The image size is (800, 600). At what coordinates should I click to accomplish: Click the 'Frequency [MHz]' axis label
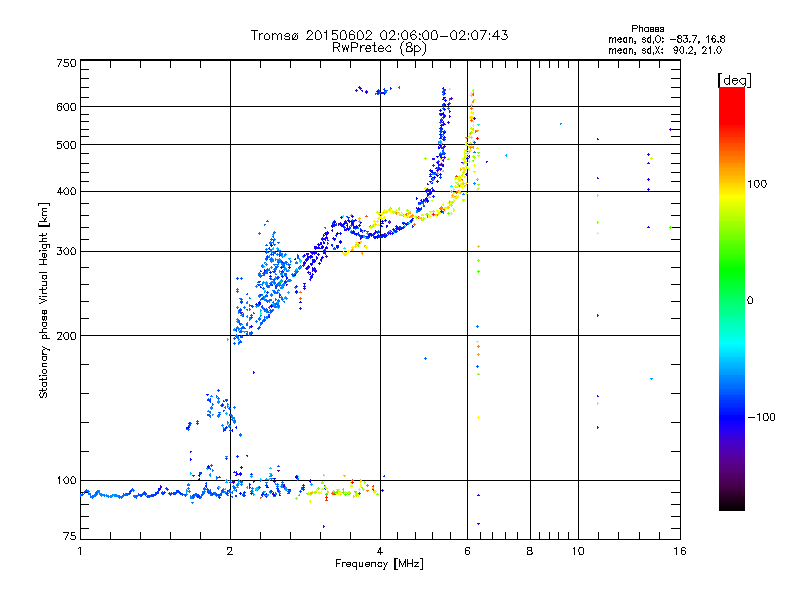[x=379, y=564]
